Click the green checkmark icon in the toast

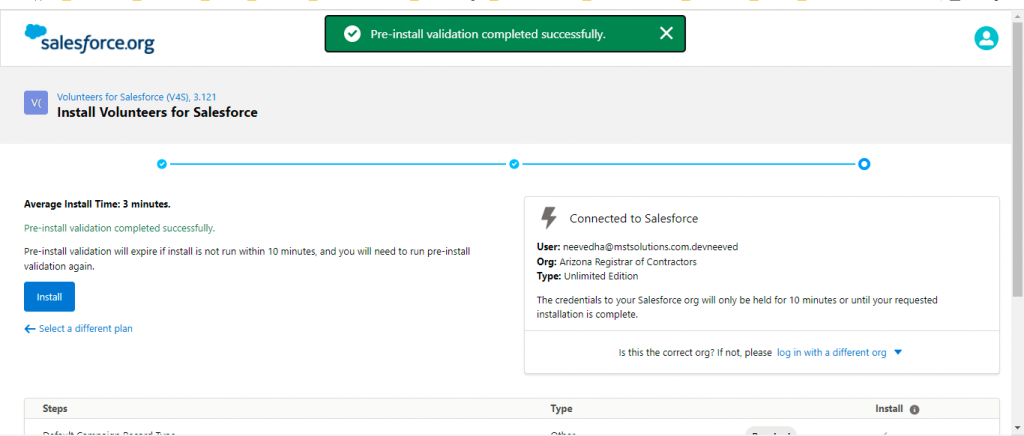pyautogui.click(x=352, y=34)
